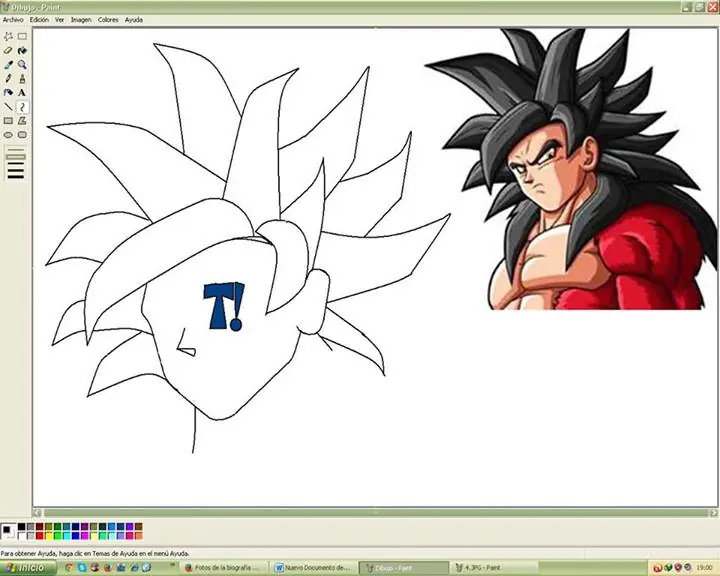The height and width of the screenshot is (576, 720).
Task: Select the Curve tool
Action: pos(22,107)
